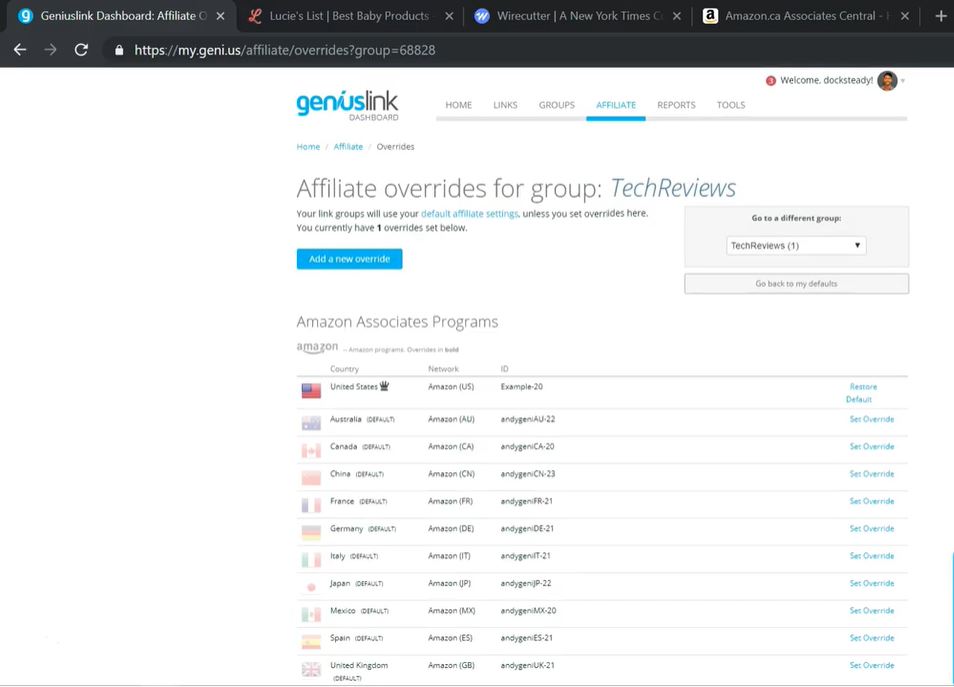Click Go back to my defaults button
Screen dimensions: 954x687
pyautogui.click(x=796, y=284)
